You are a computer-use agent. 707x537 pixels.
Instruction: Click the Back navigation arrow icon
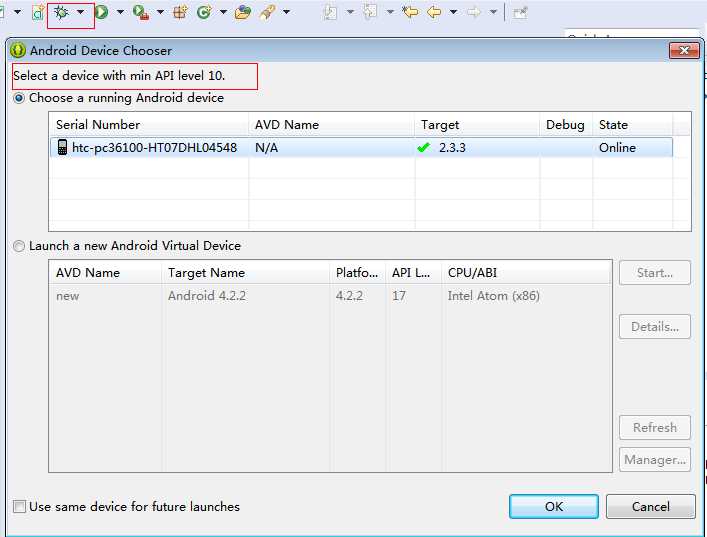434,12
